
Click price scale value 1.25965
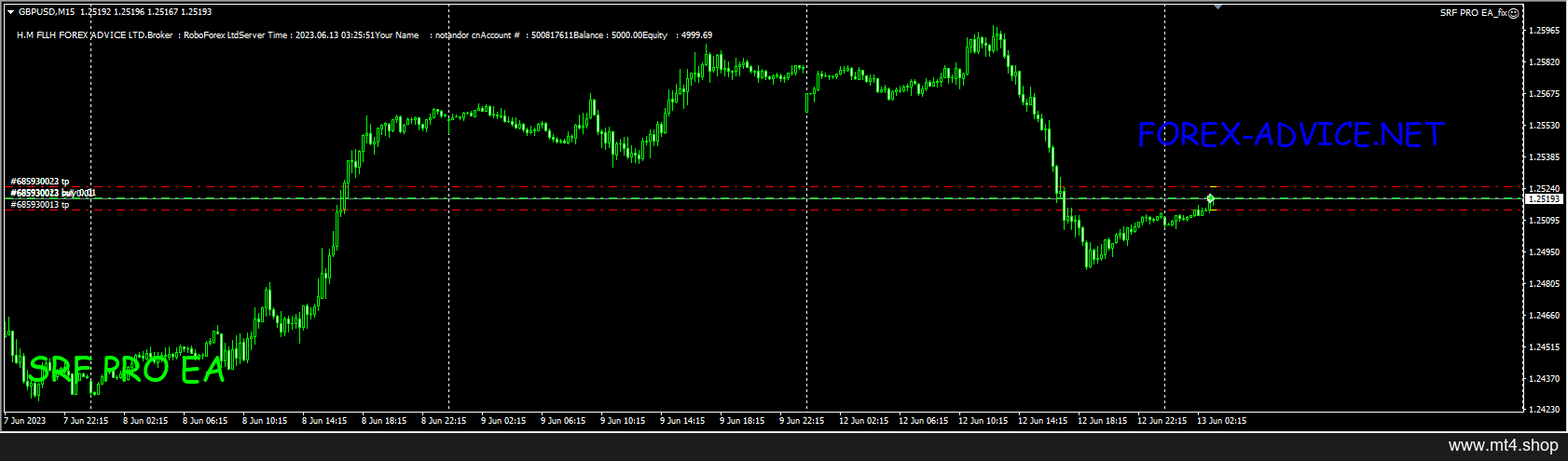[1544, 31]
